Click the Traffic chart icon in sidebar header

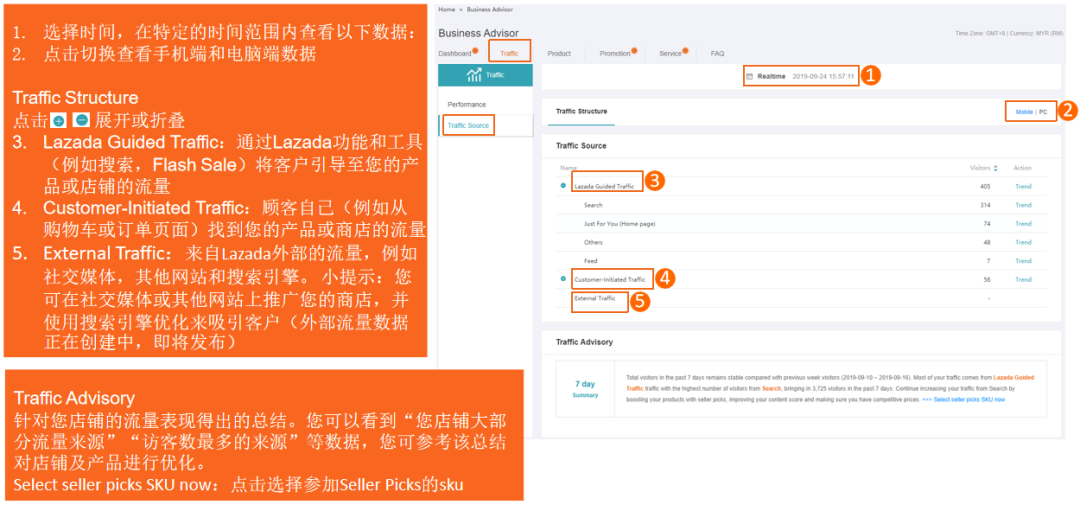474,75
